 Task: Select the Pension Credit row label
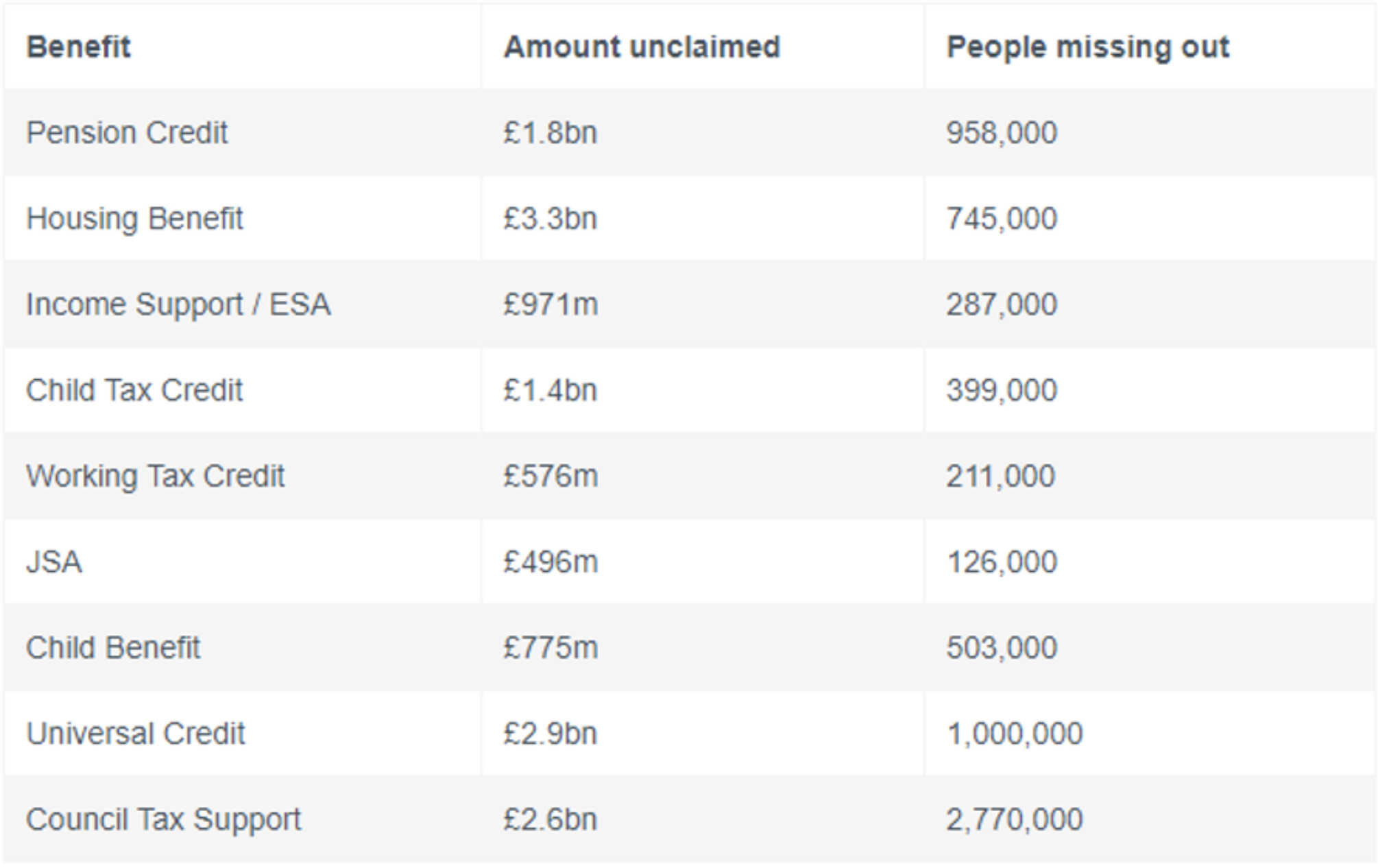[127, 132]
